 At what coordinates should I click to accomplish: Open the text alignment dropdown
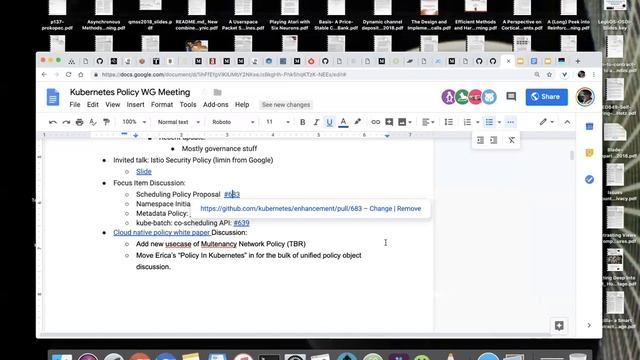click(428, 122)
